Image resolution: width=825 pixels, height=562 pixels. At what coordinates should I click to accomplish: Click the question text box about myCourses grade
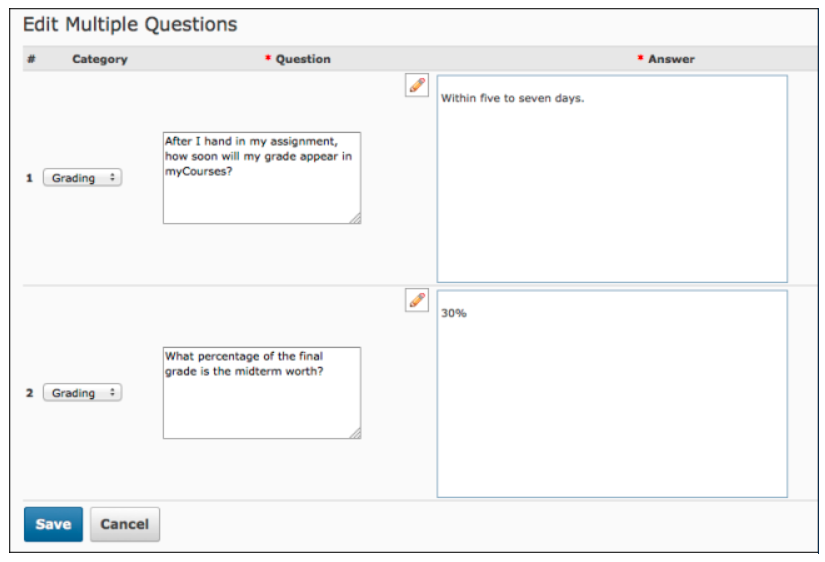261,178
